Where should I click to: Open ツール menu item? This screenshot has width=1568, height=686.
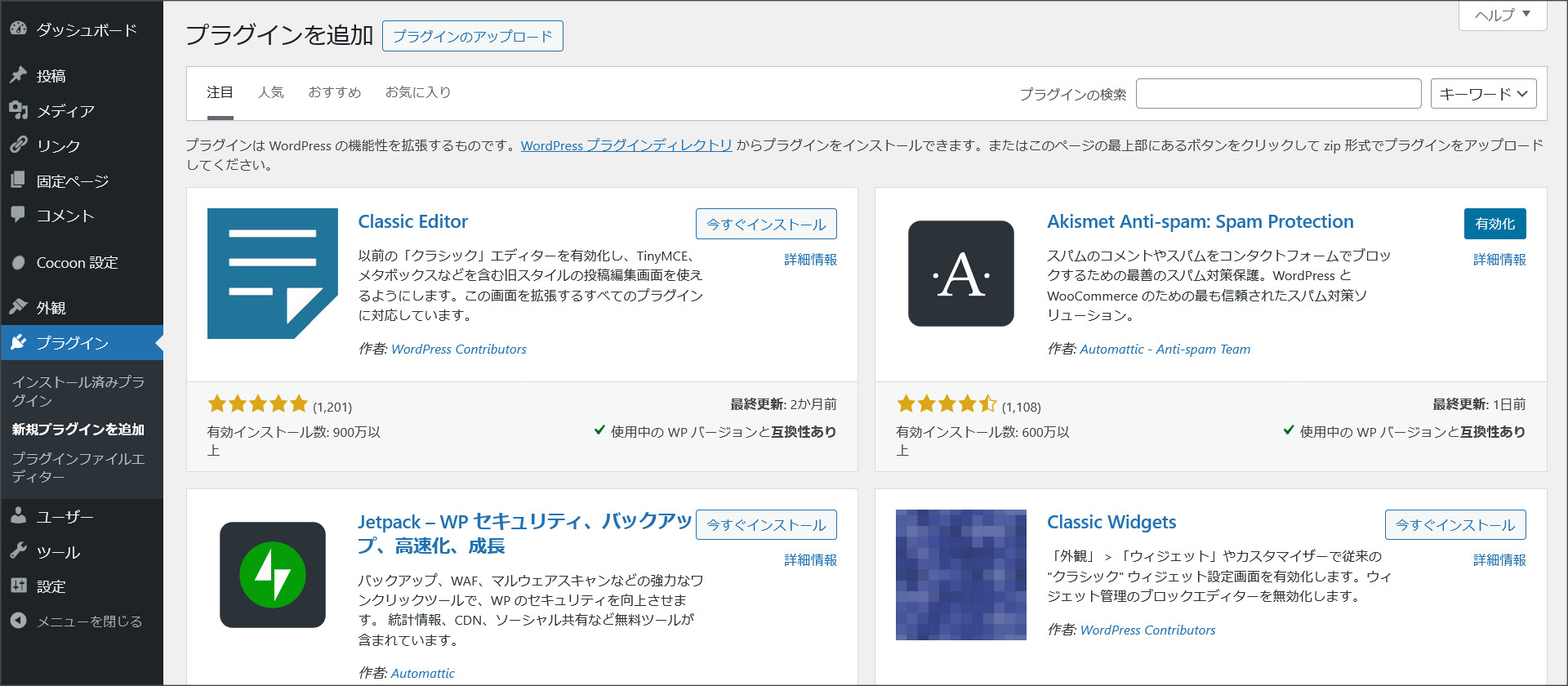click(x=58, y=552)
